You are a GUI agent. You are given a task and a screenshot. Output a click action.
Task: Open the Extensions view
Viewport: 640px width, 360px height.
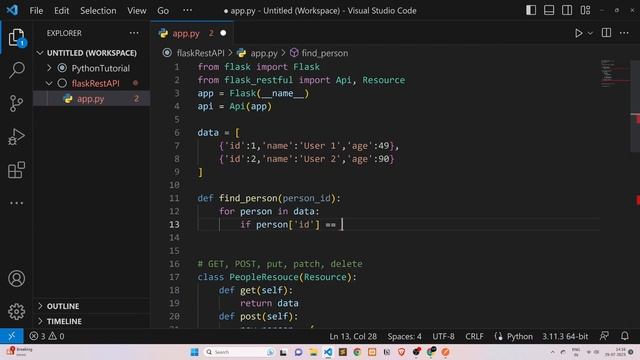coord(16,170)
